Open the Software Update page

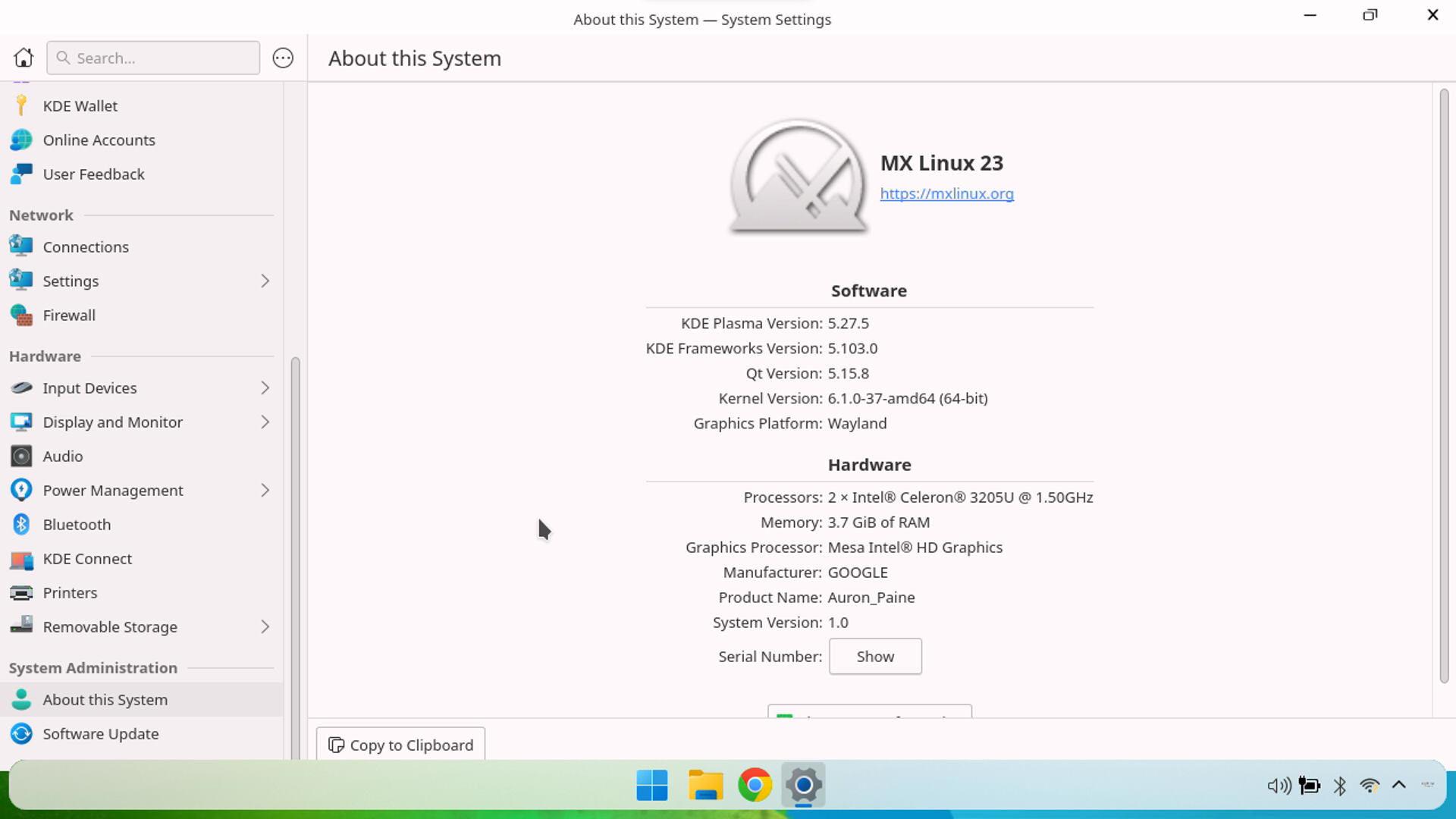pos(142,733)
